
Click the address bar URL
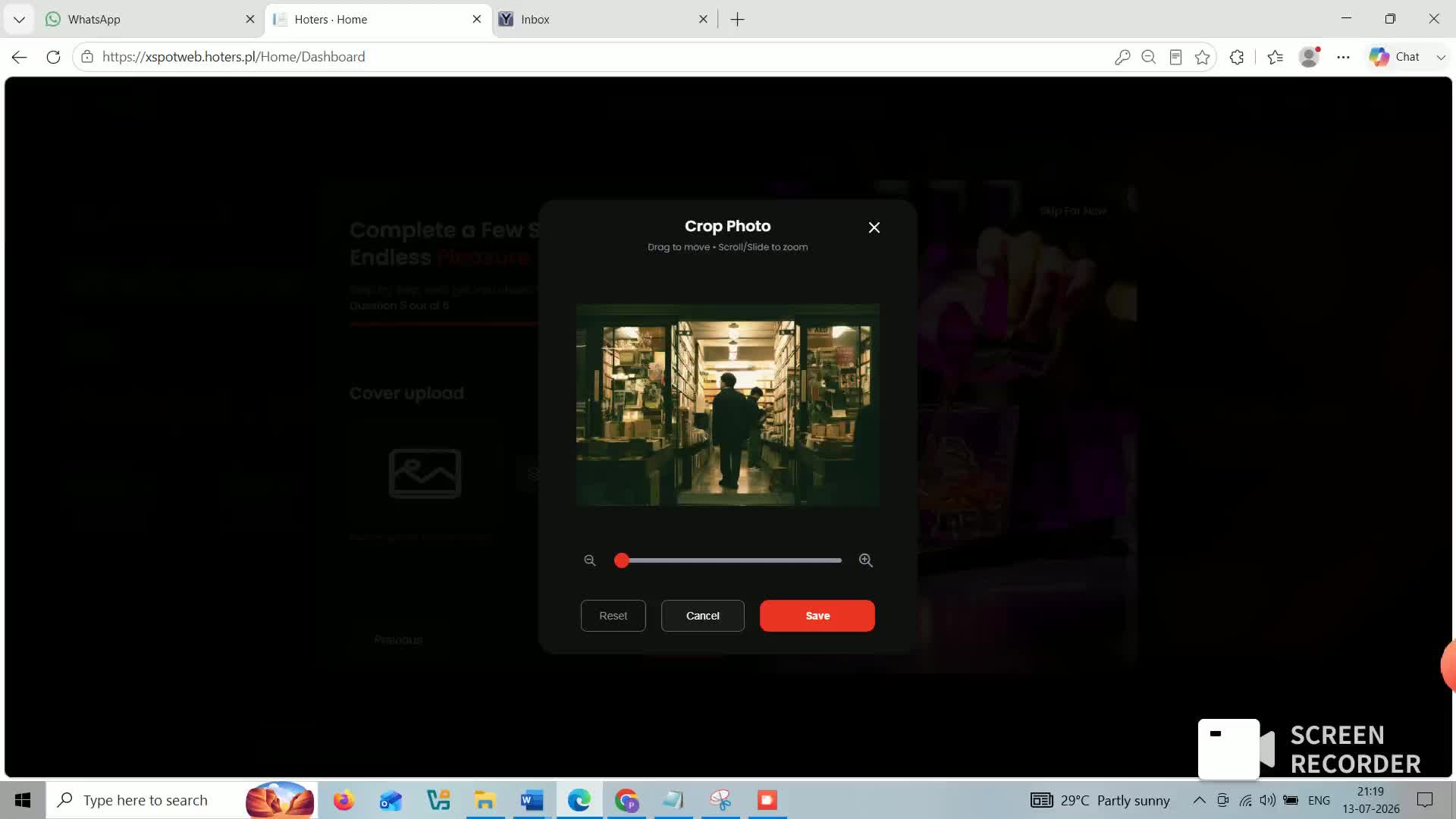tap(234, 57)
